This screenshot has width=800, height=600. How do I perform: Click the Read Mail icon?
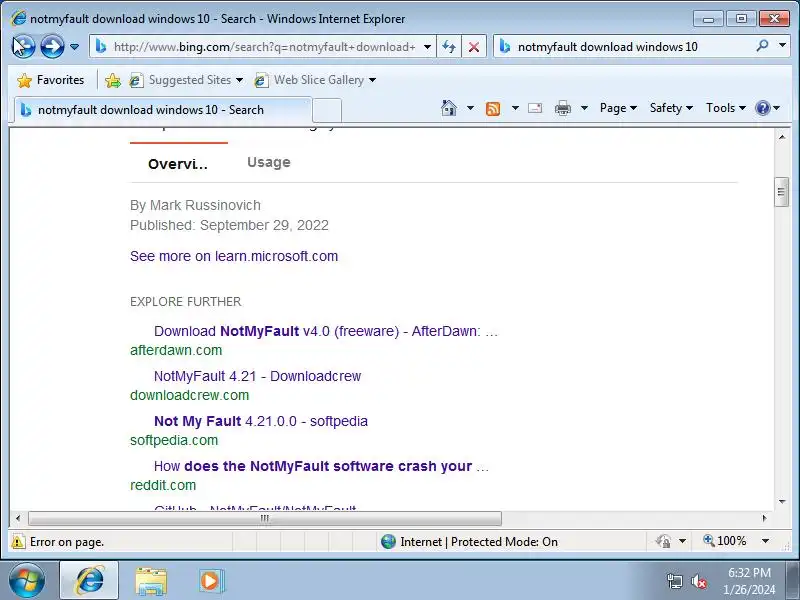(x=535, y=108)
